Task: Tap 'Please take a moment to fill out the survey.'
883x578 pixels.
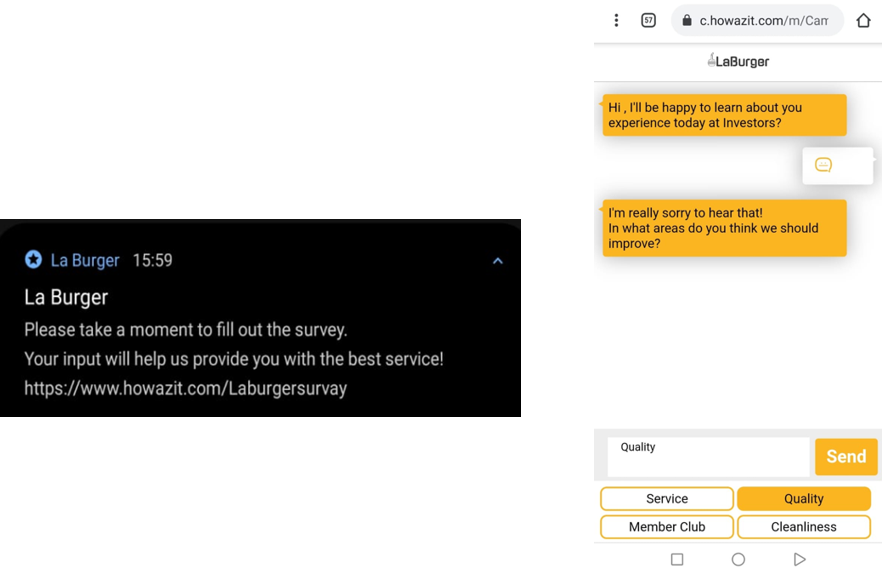Action: pyautogui.click(x=185, y=330)
